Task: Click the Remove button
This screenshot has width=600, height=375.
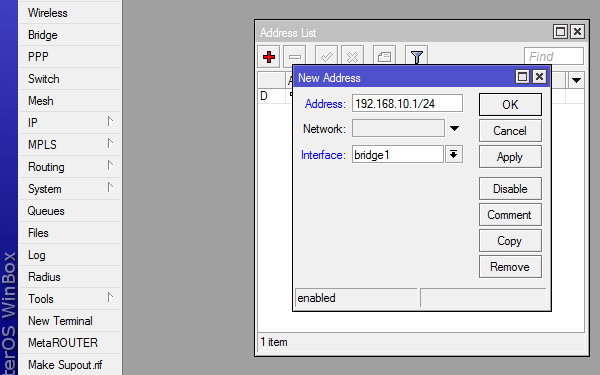Action: coord(510,267)
